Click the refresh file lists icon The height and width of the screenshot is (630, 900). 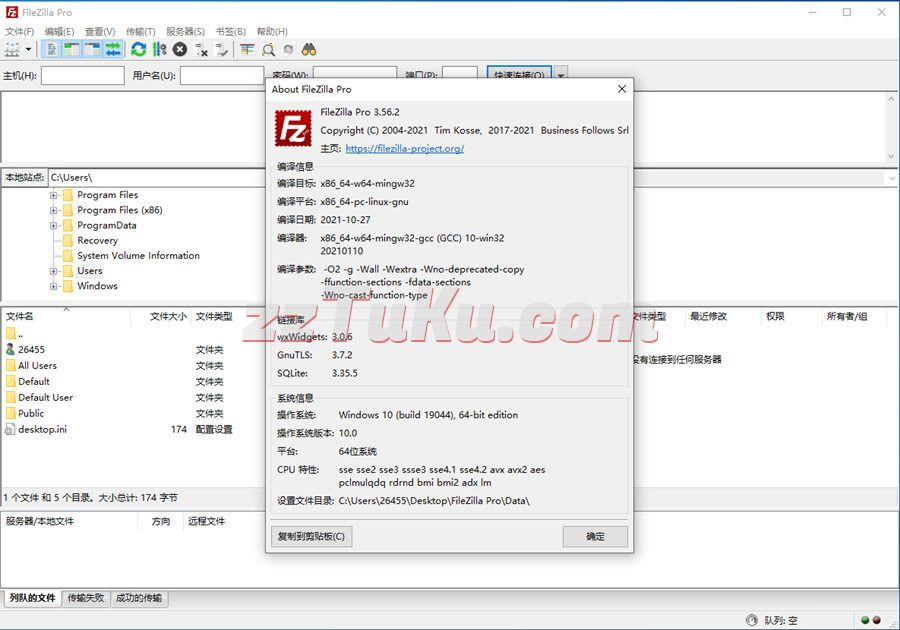click(138, 49)
